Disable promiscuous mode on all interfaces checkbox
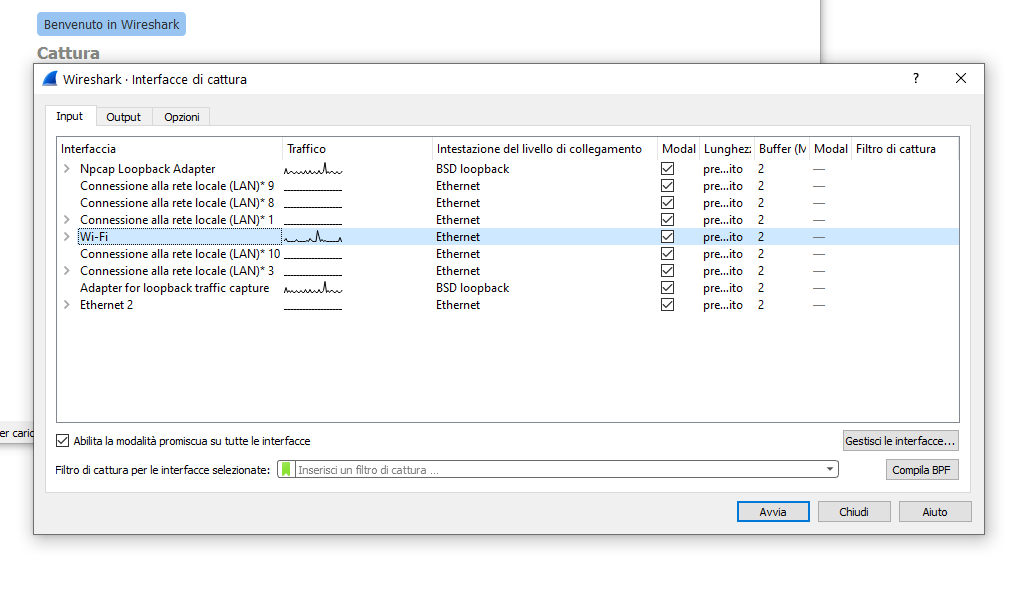The image size is (1024, 595). tap(62, 441)
